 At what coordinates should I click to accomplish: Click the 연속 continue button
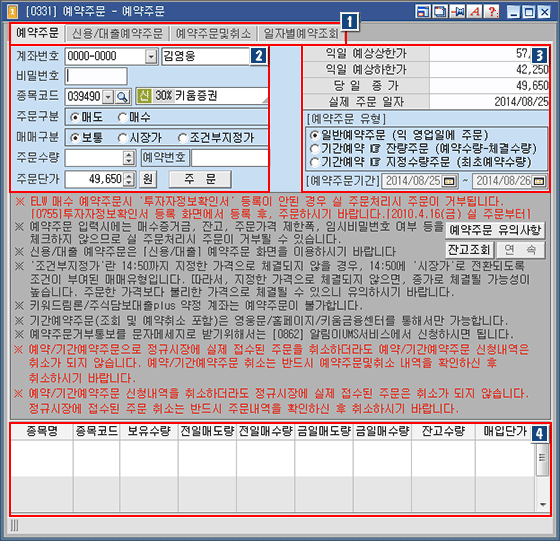click(x=520, y=250)
